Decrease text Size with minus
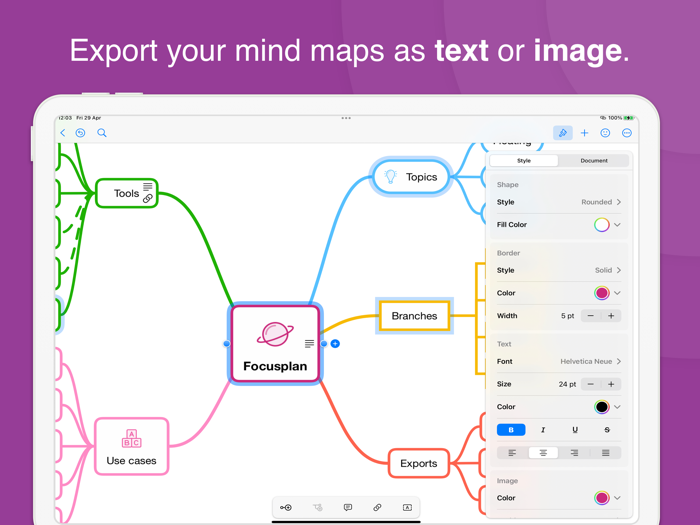The height and width of the screenshot is (525, 700). [591, 384]
